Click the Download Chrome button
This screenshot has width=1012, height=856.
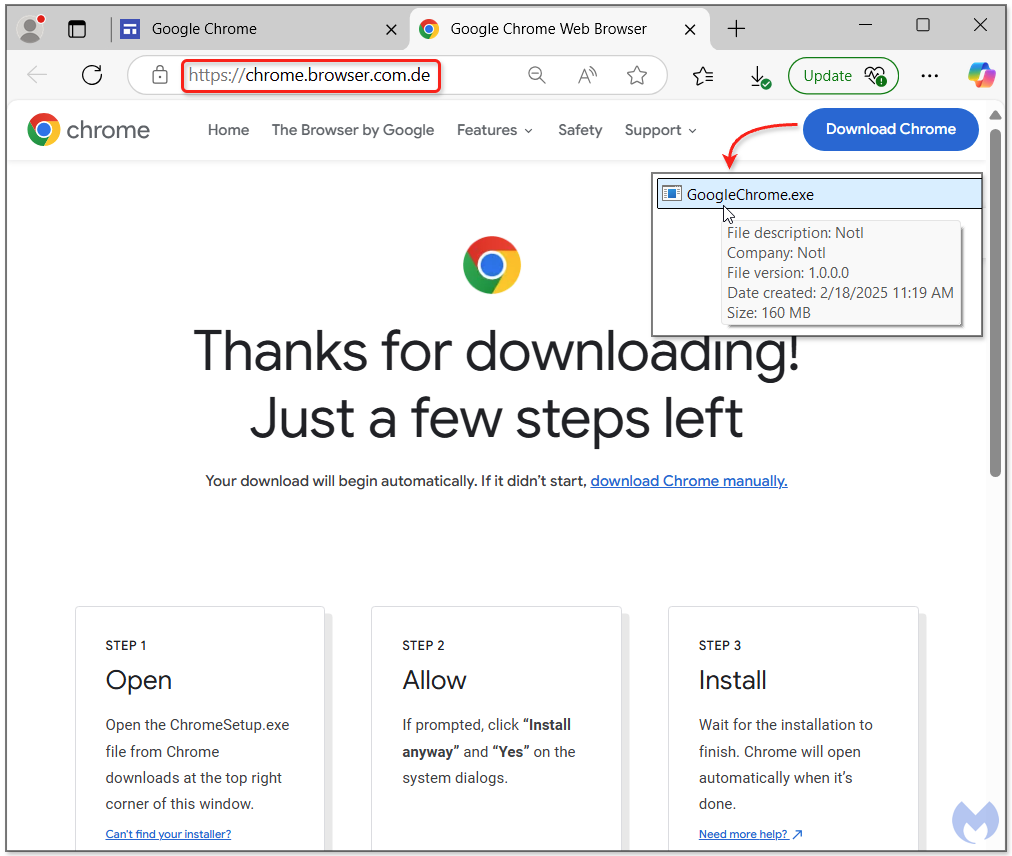(891, 129)
